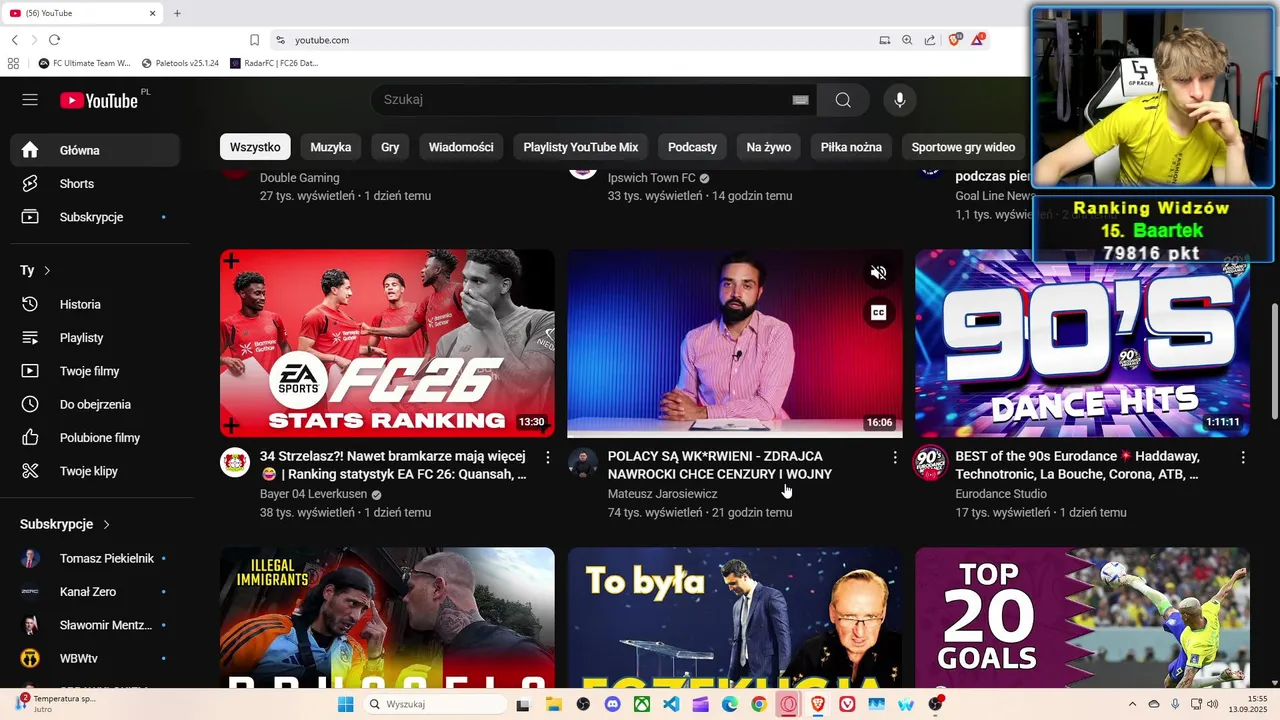
Task: Reload the page with the browser refresh button
Action: (54, 40)
